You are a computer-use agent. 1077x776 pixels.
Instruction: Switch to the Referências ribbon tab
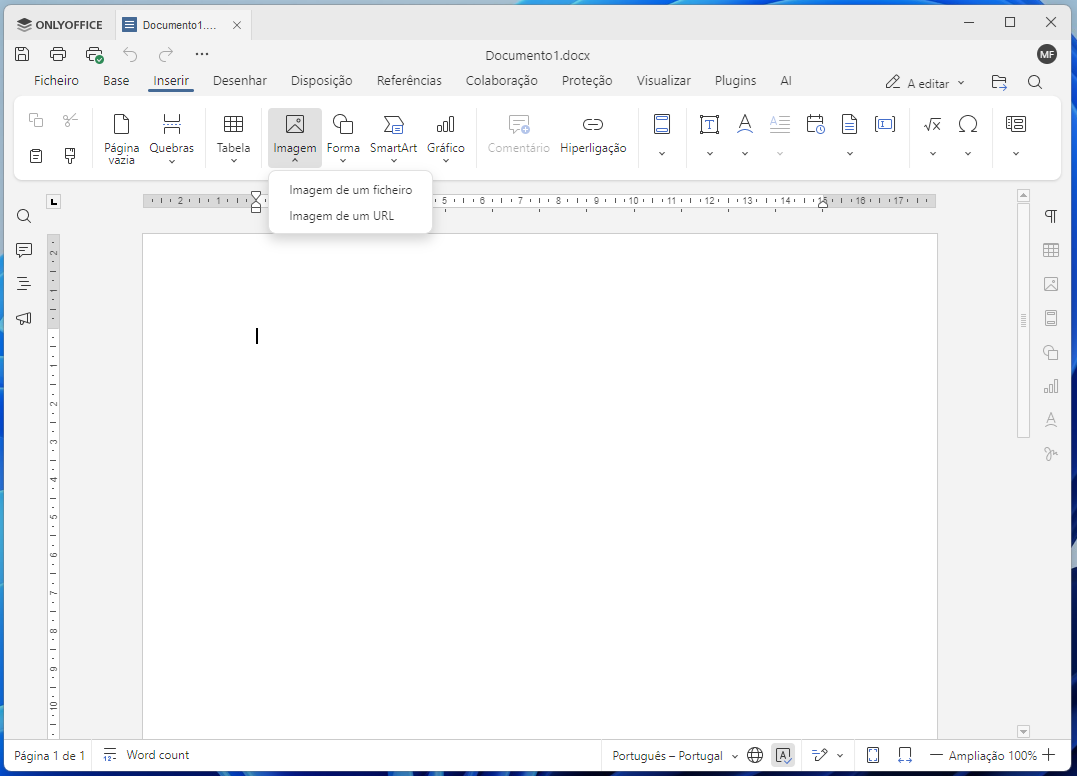pyautogui.click(x=409, y=80)
